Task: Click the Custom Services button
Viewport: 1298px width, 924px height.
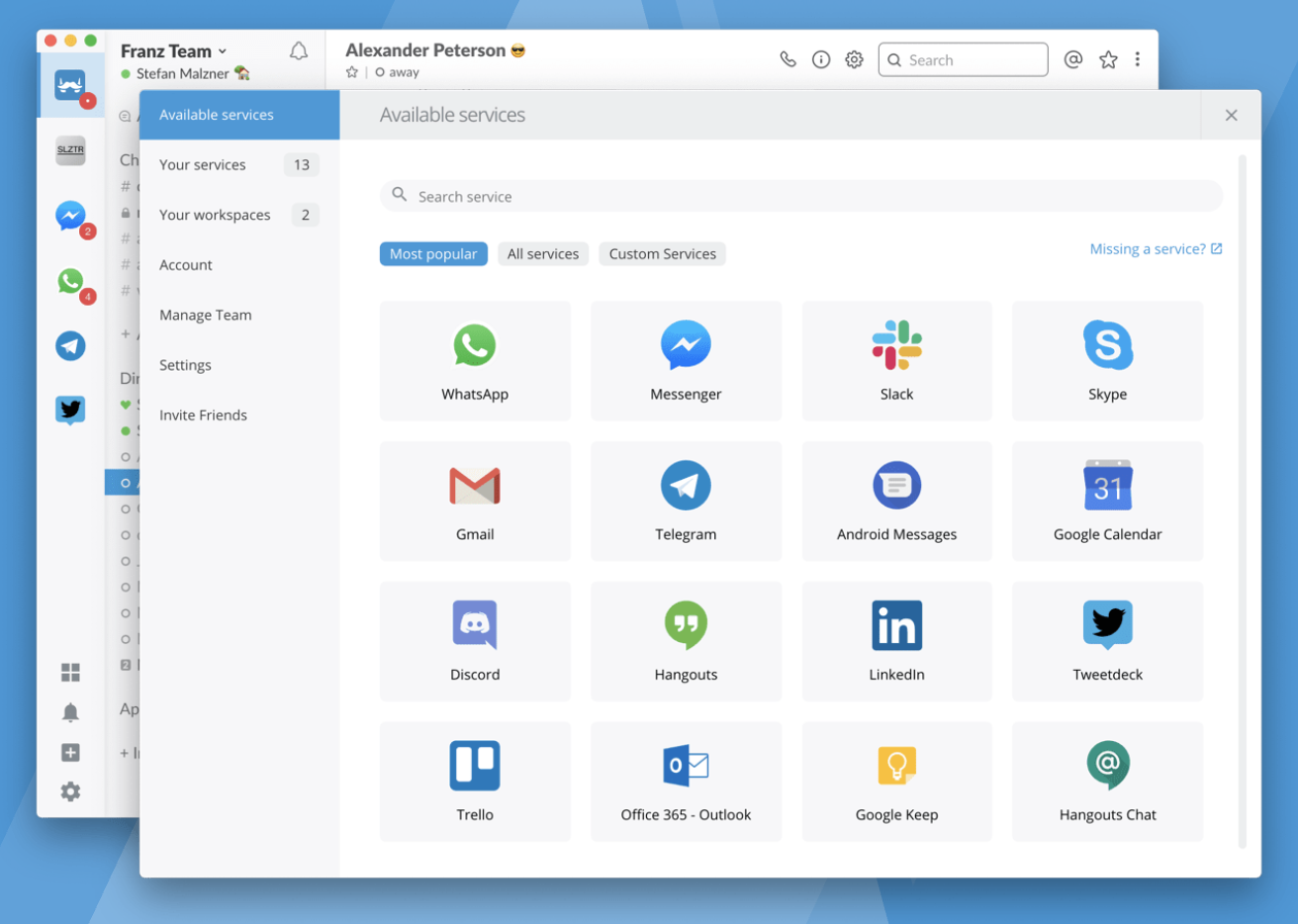Action: [663, 254]
